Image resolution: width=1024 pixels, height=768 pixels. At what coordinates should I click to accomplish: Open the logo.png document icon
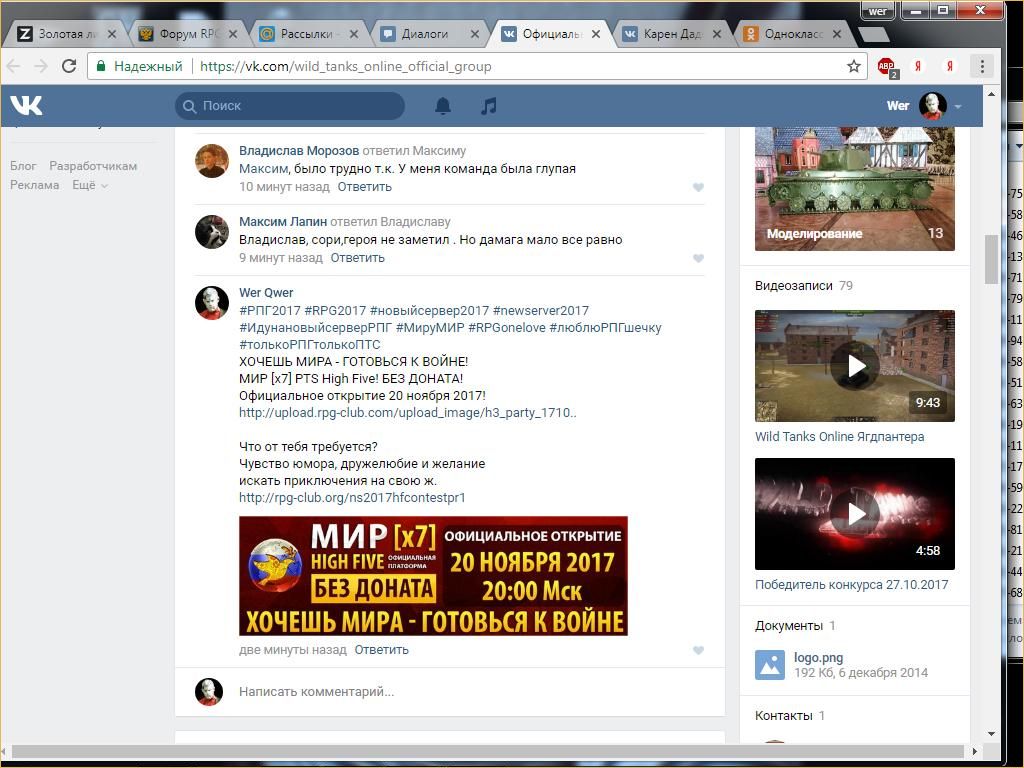[x=770, y=665]
